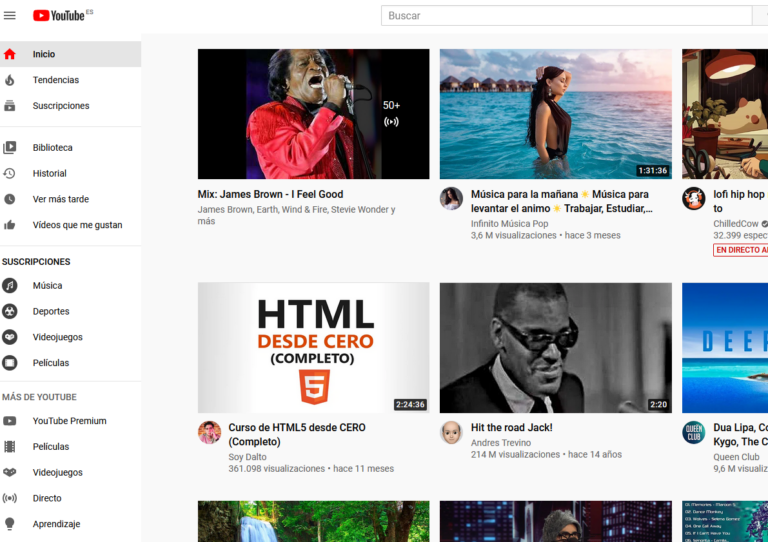
Task: Click the Inicio home icon
Action: 10,54
